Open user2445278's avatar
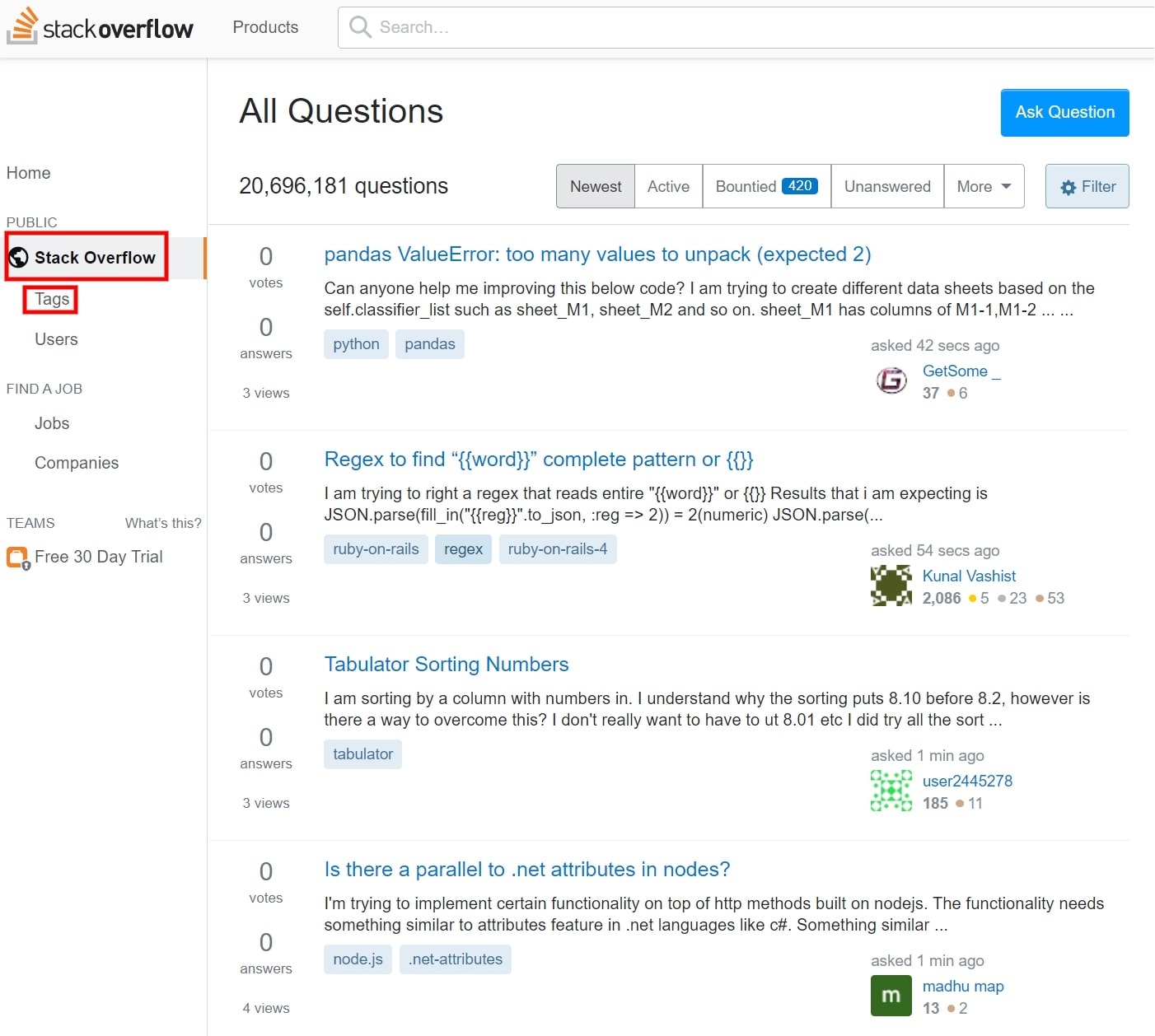 click(x=891, y=791)
